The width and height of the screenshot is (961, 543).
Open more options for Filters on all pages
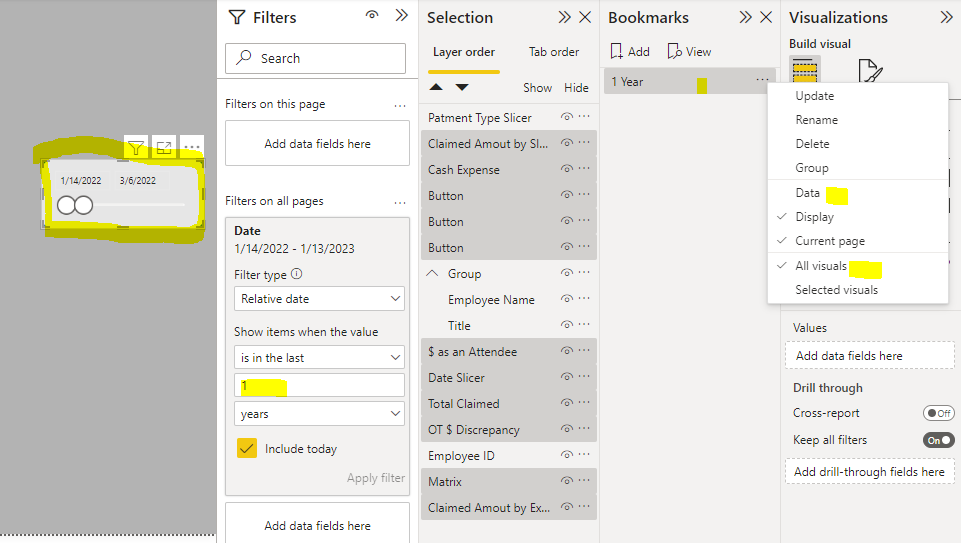400,202
